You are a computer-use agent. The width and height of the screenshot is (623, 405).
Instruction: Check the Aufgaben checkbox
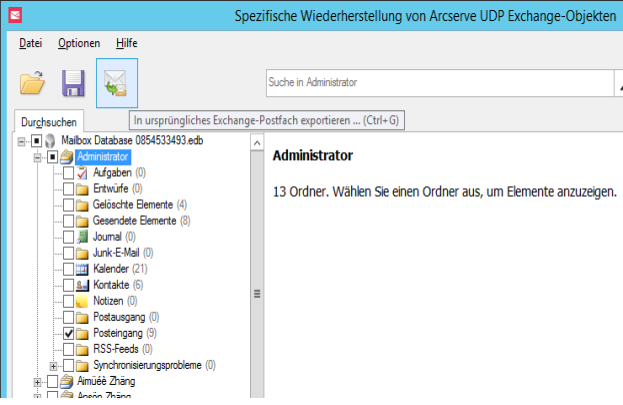pyautogui.click(x=68, y=173)
